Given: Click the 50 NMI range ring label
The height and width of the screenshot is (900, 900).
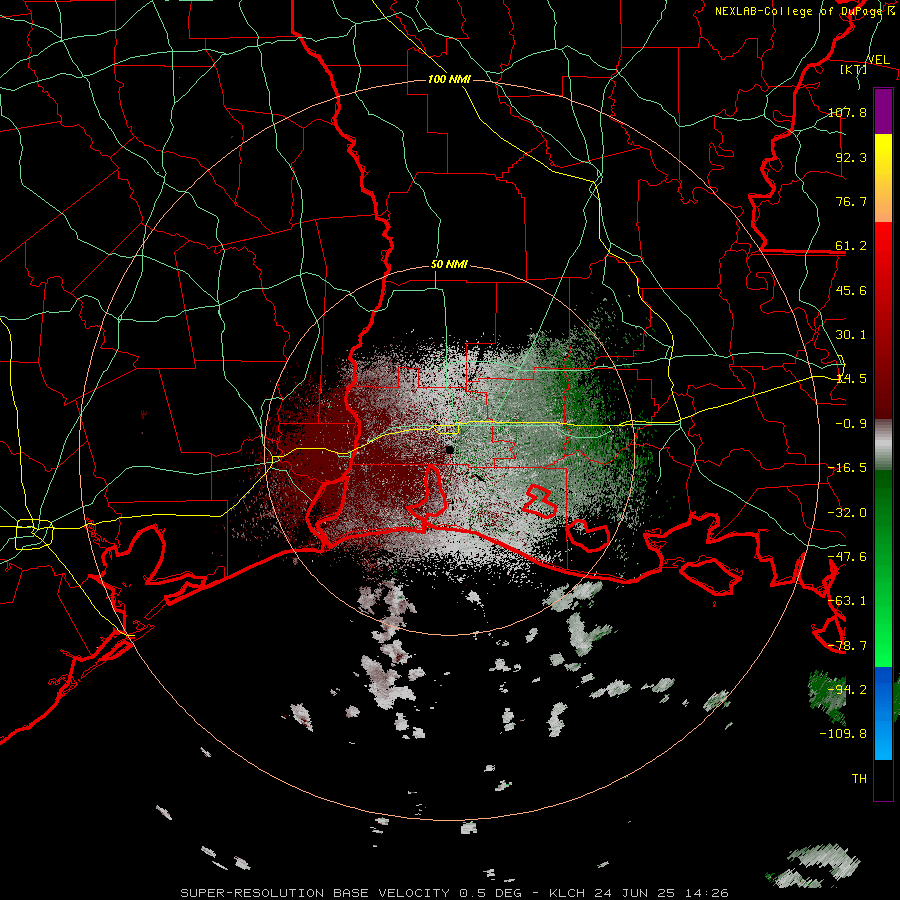Looking at the screenshot, I should tap(449, 265).
